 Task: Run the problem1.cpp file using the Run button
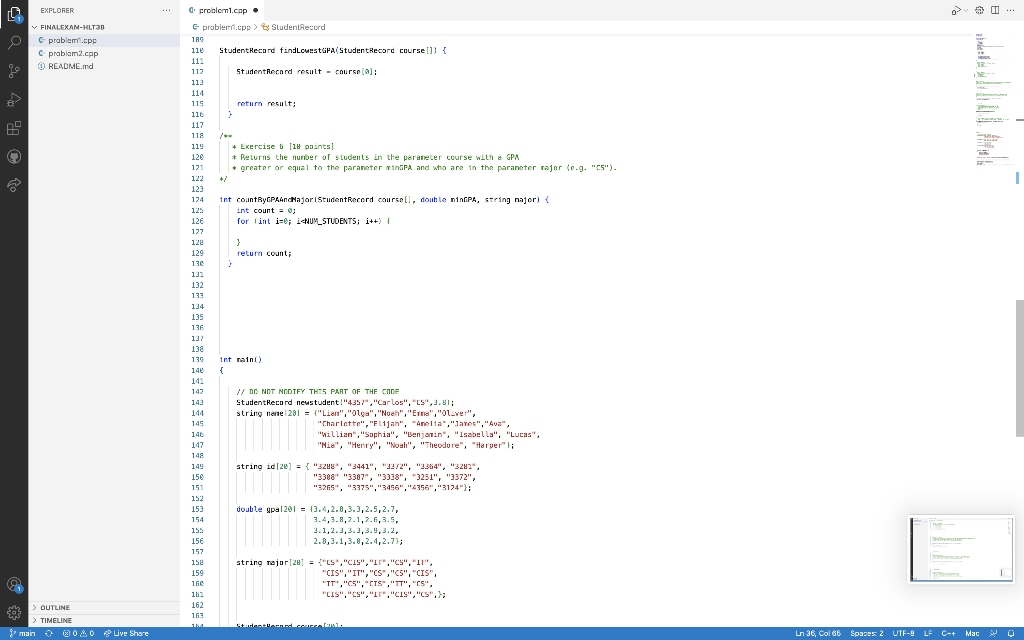point(955,8)
